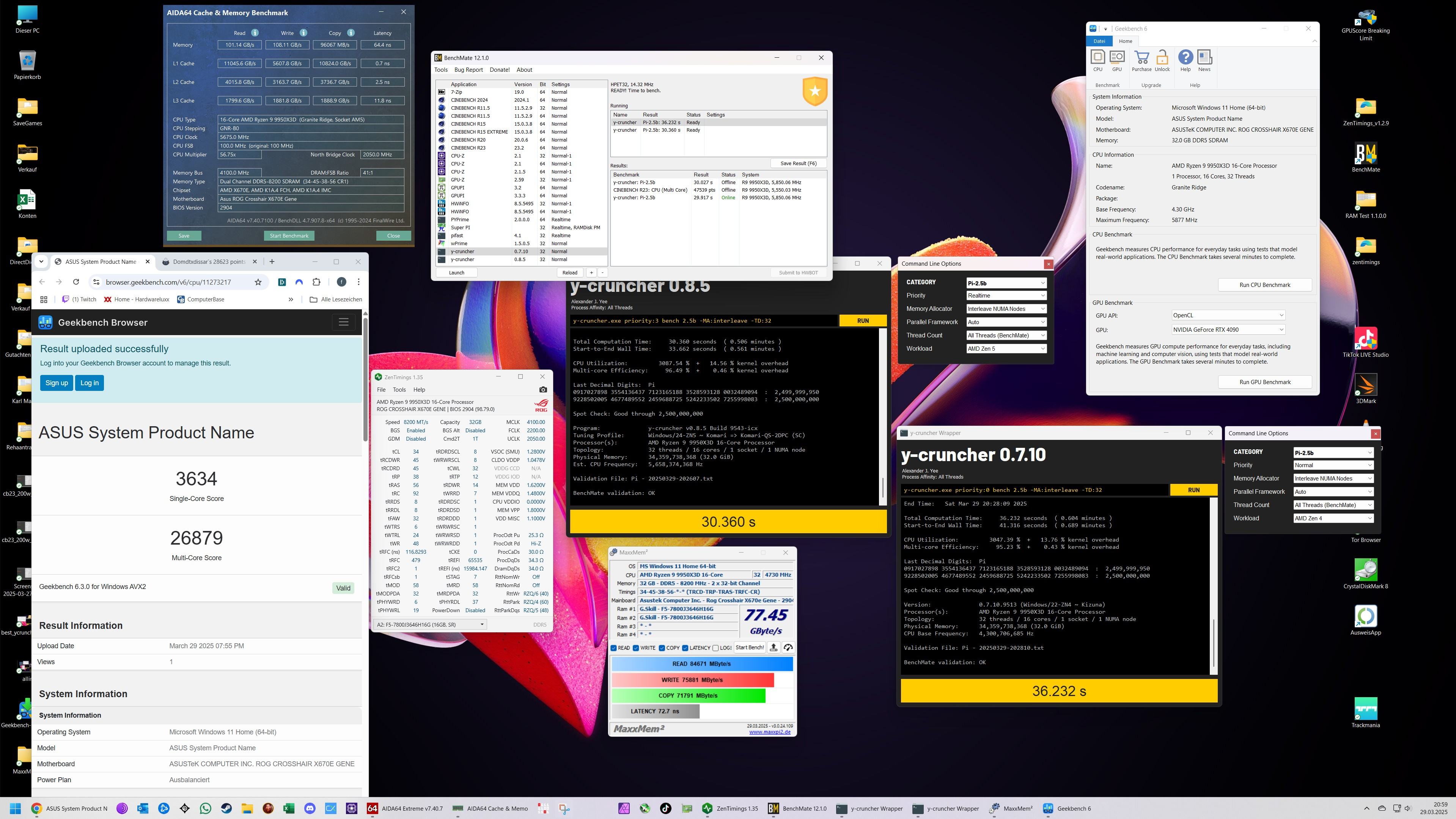Uncheck the WRITE checkbox in MaxxMem

[636, 648]
